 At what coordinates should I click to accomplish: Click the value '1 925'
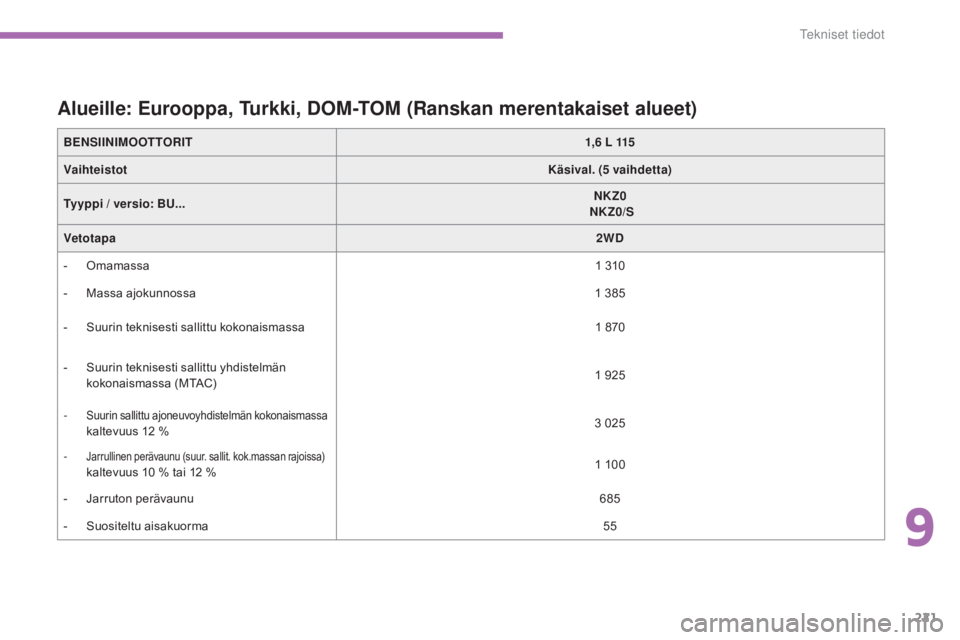610,375
